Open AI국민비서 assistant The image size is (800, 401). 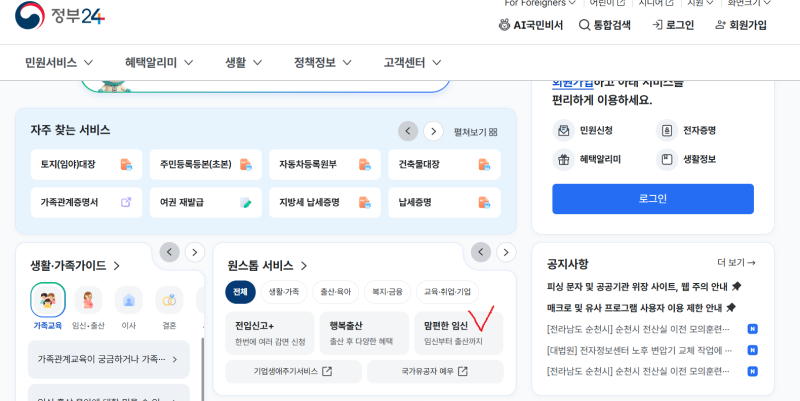coord(531,25)
